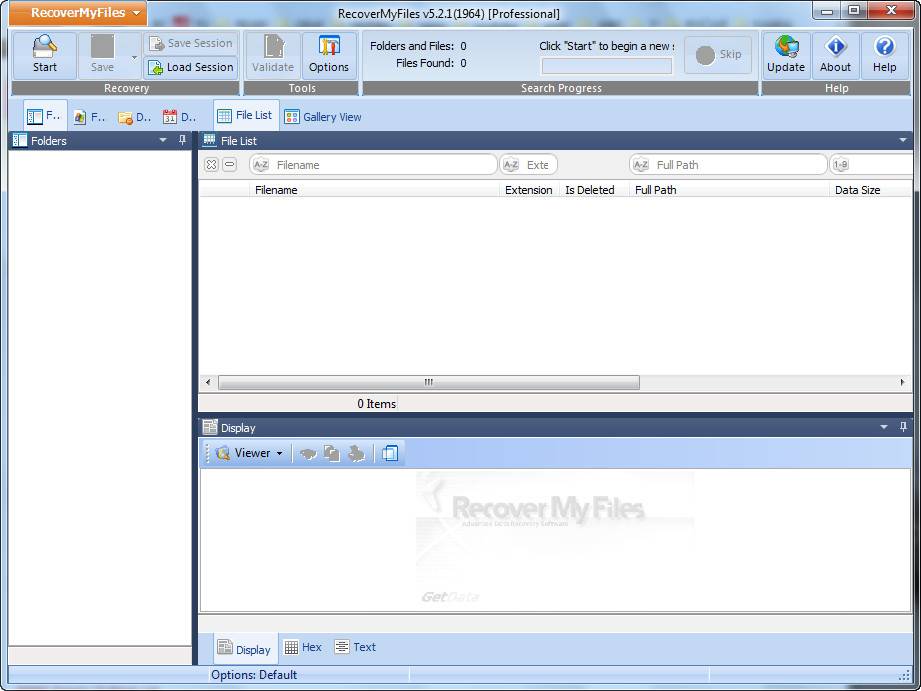Click the 1-9 numeric filter icon
This screenshot has width=921, height=691.
click(x=841, y=165)
